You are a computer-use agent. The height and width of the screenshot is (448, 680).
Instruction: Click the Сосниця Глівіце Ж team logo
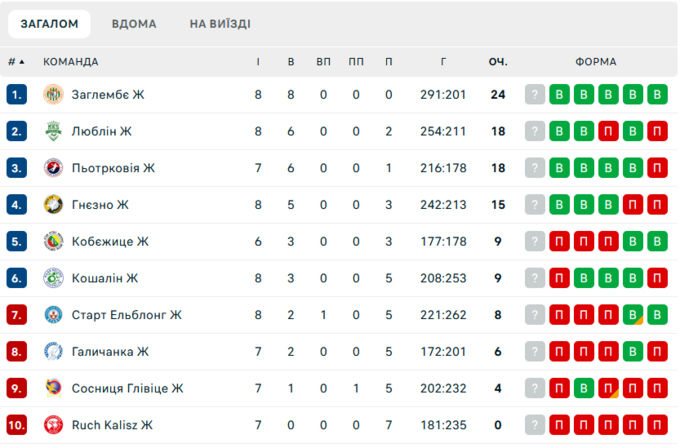point(54,388)
